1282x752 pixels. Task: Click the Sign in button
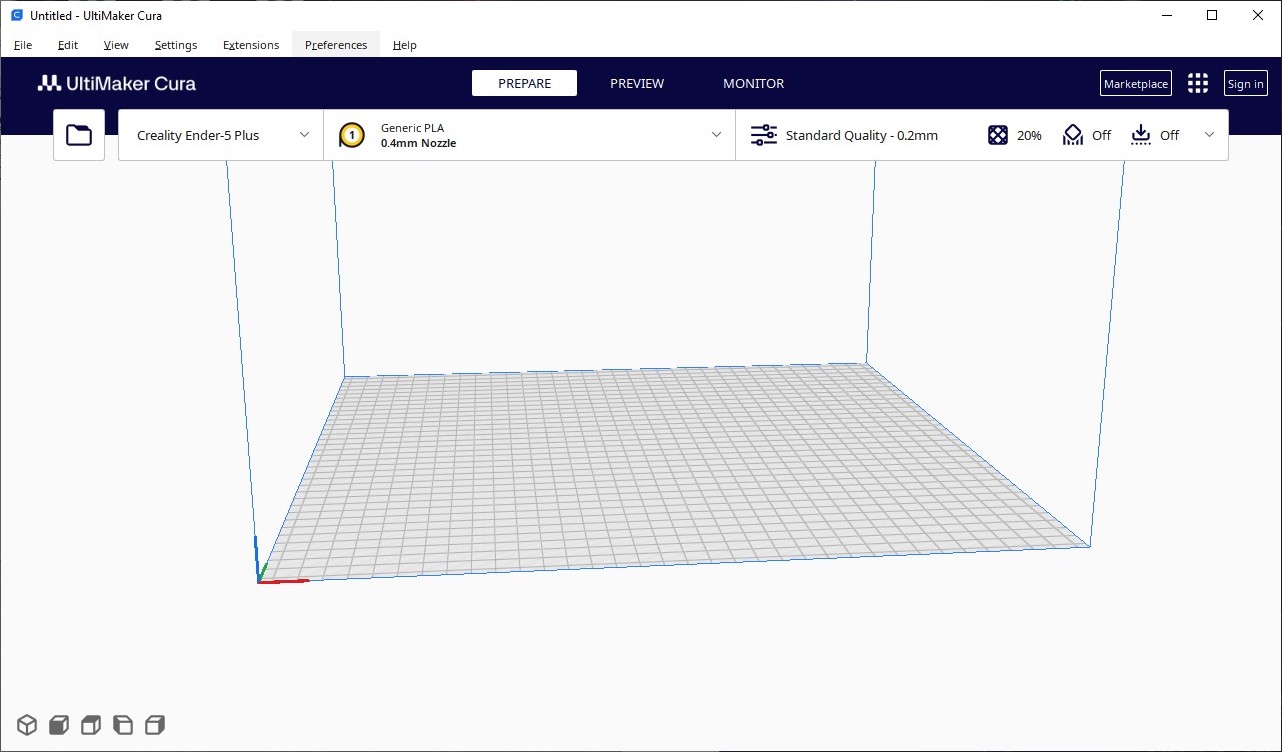point(1245,84)
